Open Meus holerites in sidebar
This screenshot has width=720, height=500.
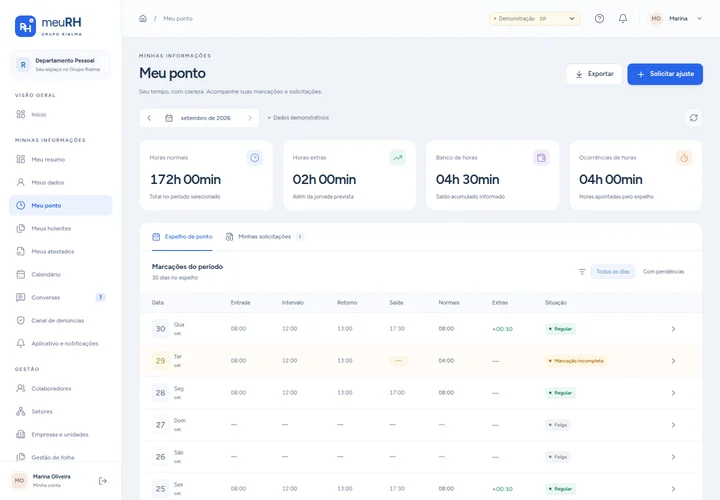(x=61, y=228)
